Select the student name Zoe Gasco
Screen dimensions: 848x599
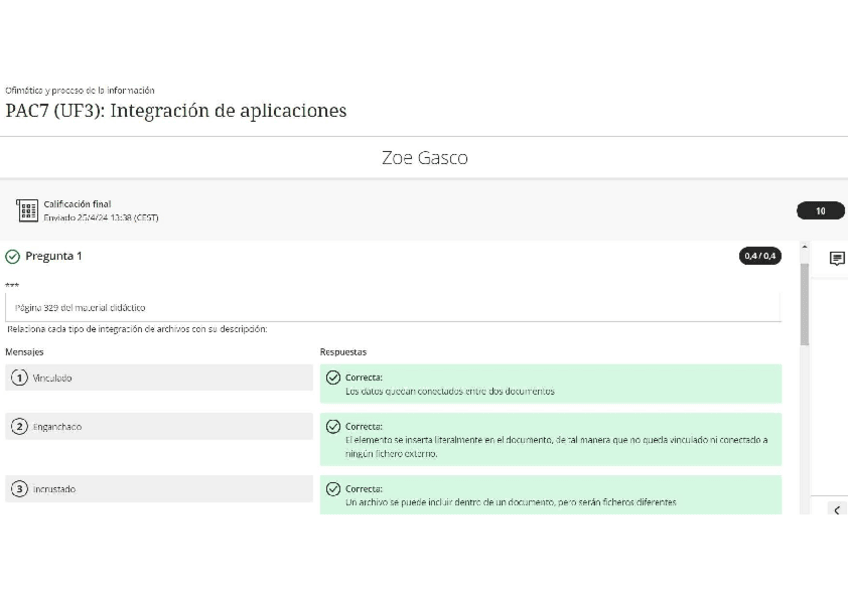(424, 158)
